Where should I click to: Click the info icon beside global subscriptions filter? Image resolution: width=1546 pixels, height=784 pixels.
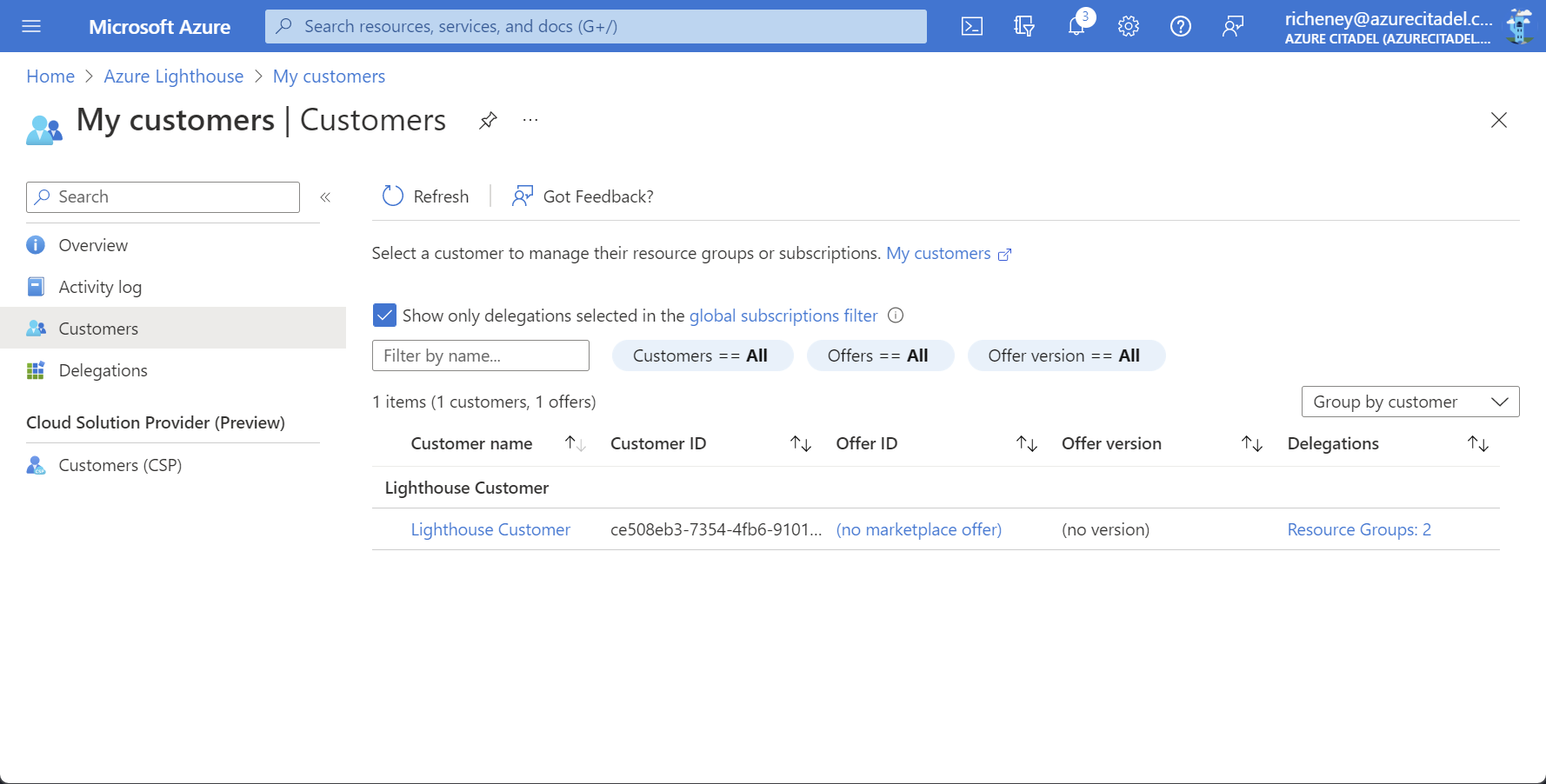click(x=896, y=316)
